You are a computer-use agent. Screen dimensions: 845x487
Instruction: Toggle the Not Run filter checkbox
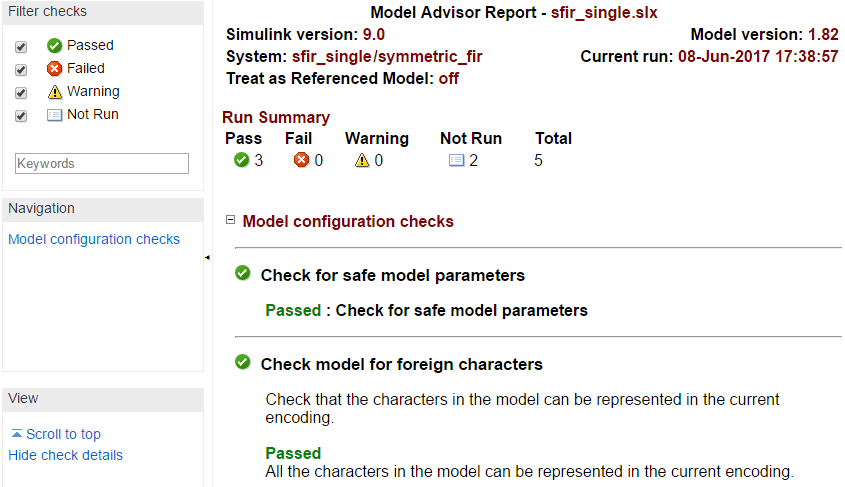coord(21,116)
